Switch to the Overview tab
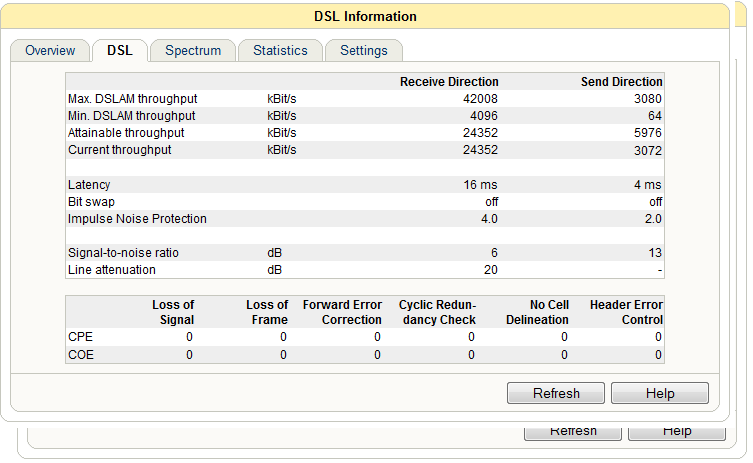The width and height of the screenshot is (753, 463). [x=50, y=50]
